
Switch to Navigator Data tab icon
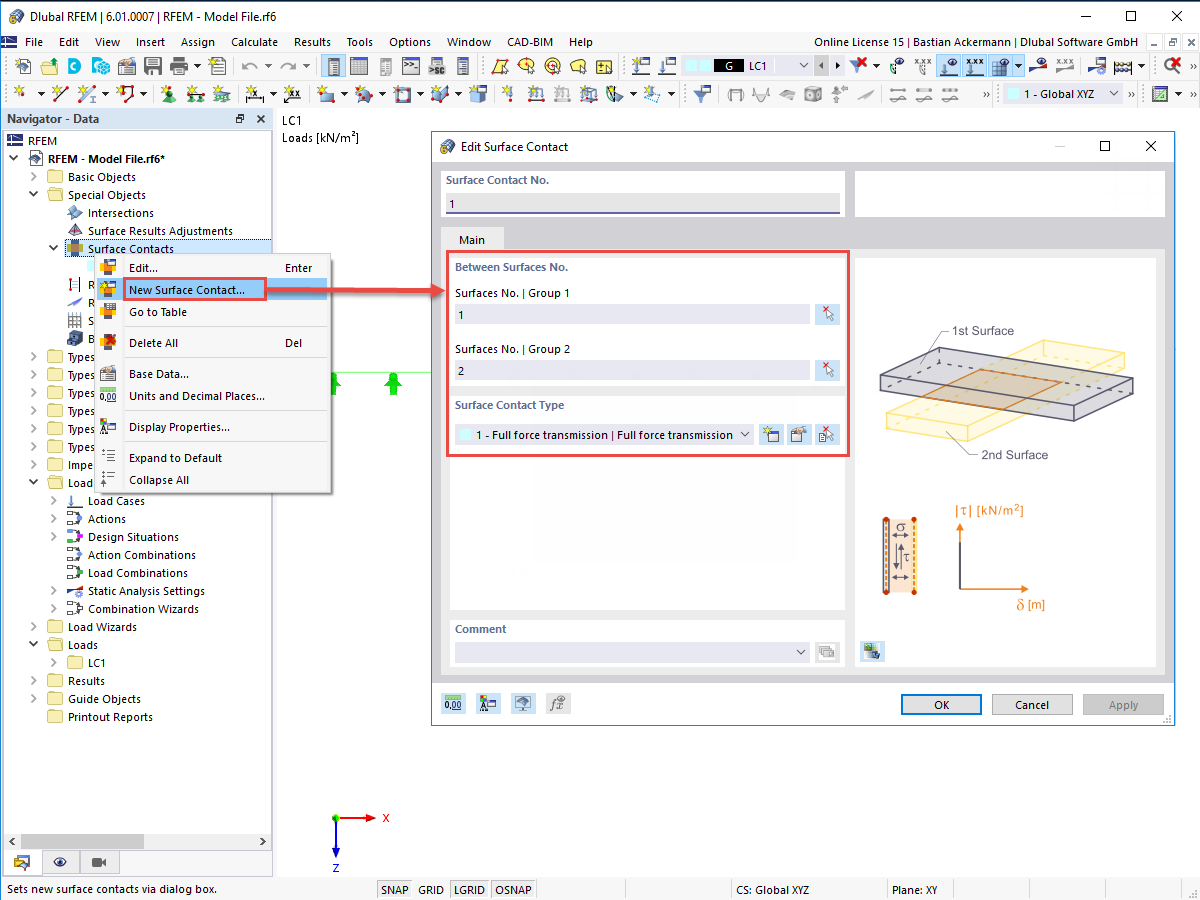(22, 862)
